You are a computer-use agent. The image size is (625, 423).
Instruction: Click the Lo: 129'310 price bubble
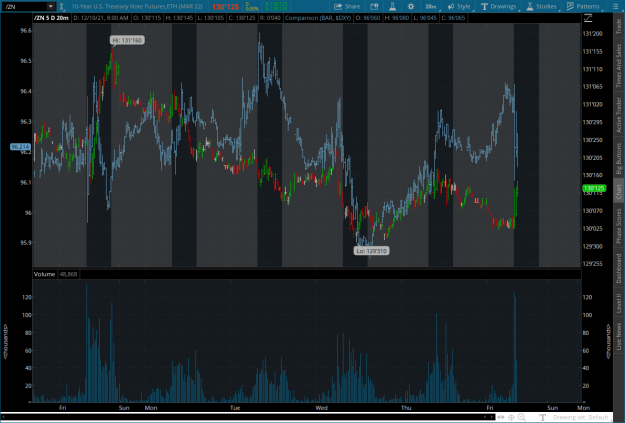click(x=371, y=251)
